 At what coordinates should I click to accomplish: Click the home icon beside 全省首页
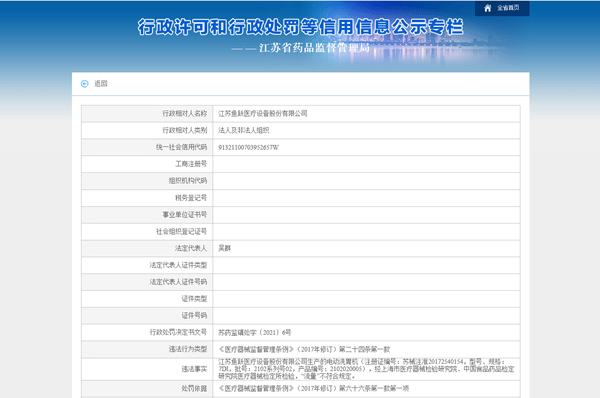coord(488,8)
